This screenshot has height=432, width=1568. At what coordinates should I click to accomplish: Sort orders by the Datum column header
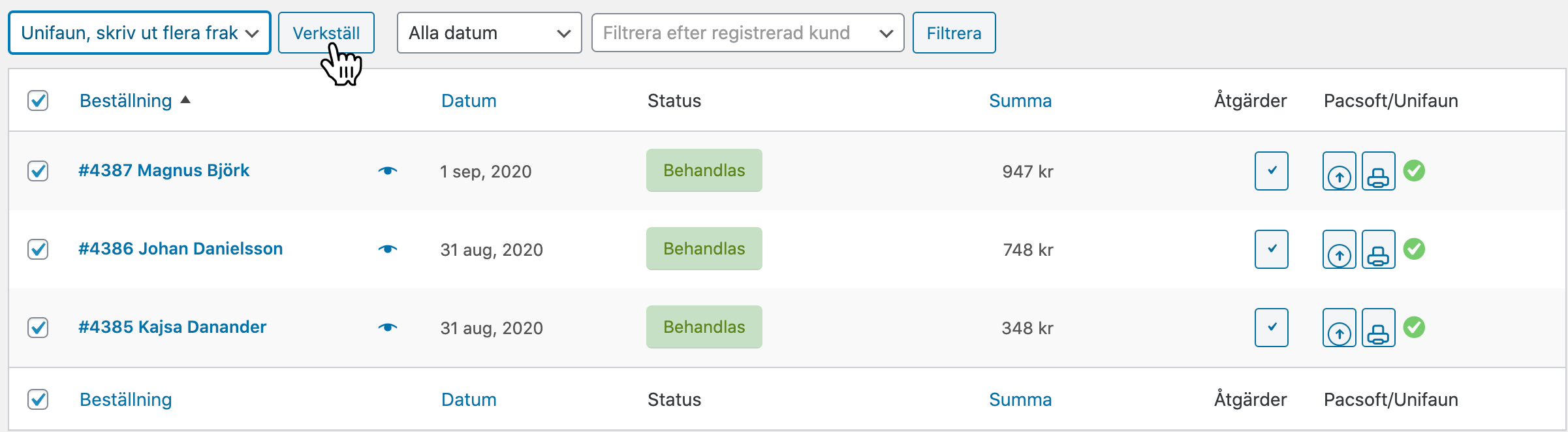click(x=469, y=100)
